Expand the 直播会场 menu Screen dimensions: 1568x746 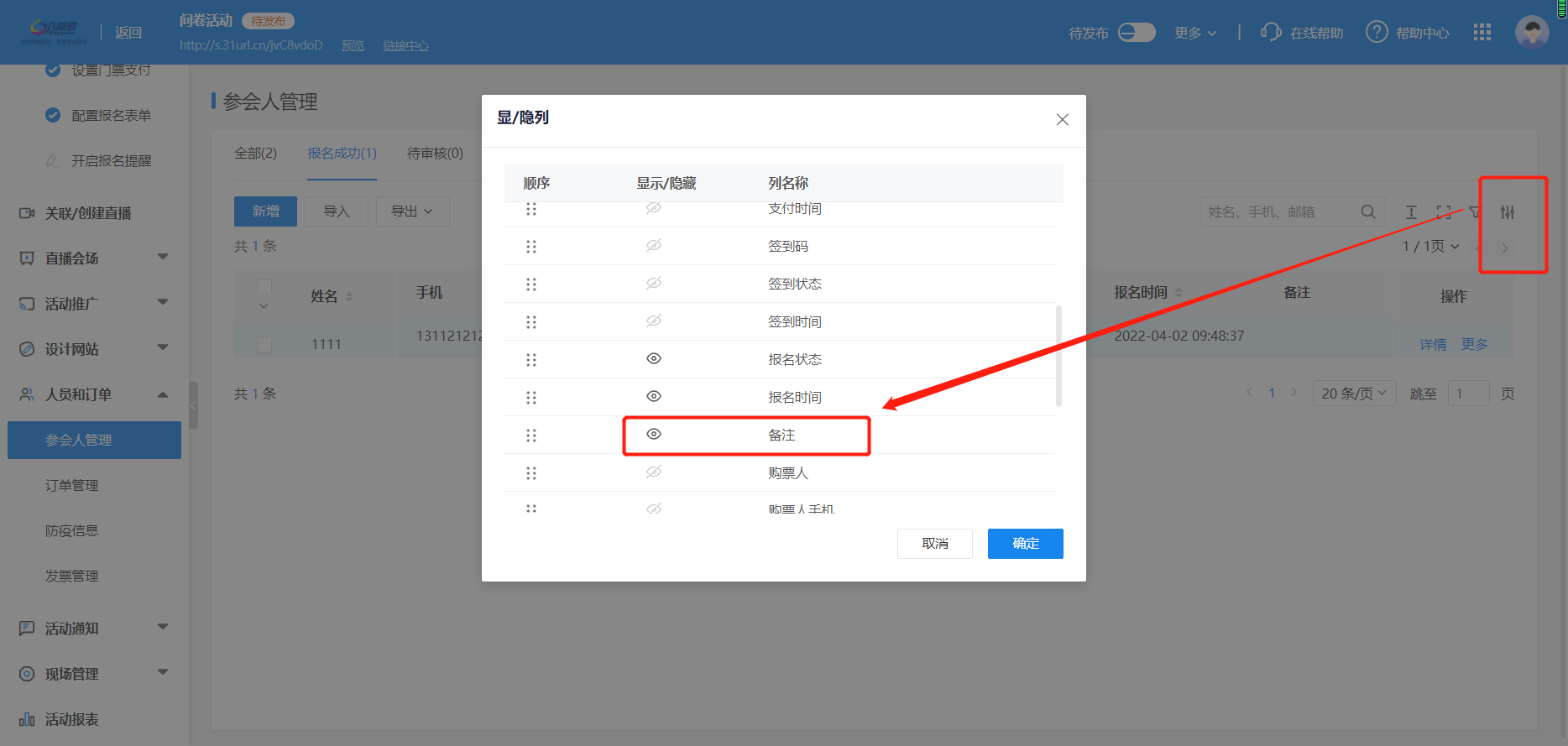163,257
